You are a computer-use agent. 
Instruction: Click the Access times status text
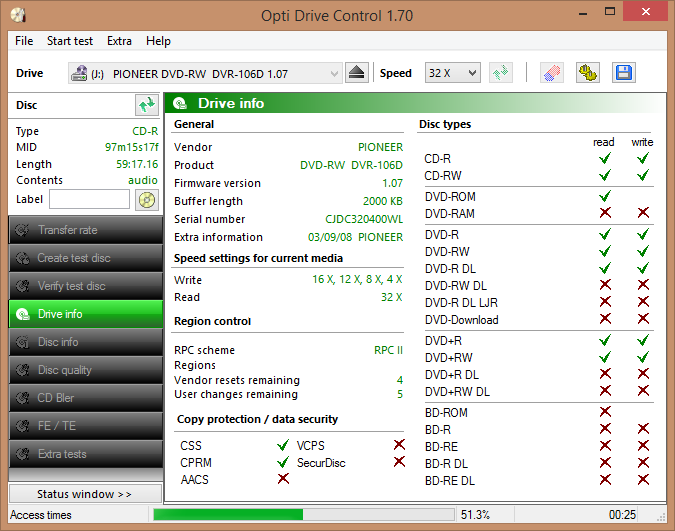click(41, 515)
